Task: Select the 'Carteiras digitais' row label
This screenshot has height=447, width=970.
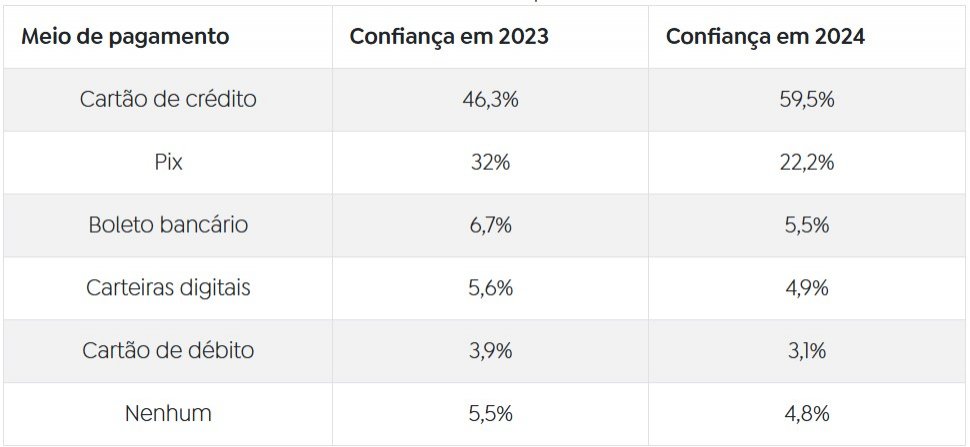Action: (168, 288)
